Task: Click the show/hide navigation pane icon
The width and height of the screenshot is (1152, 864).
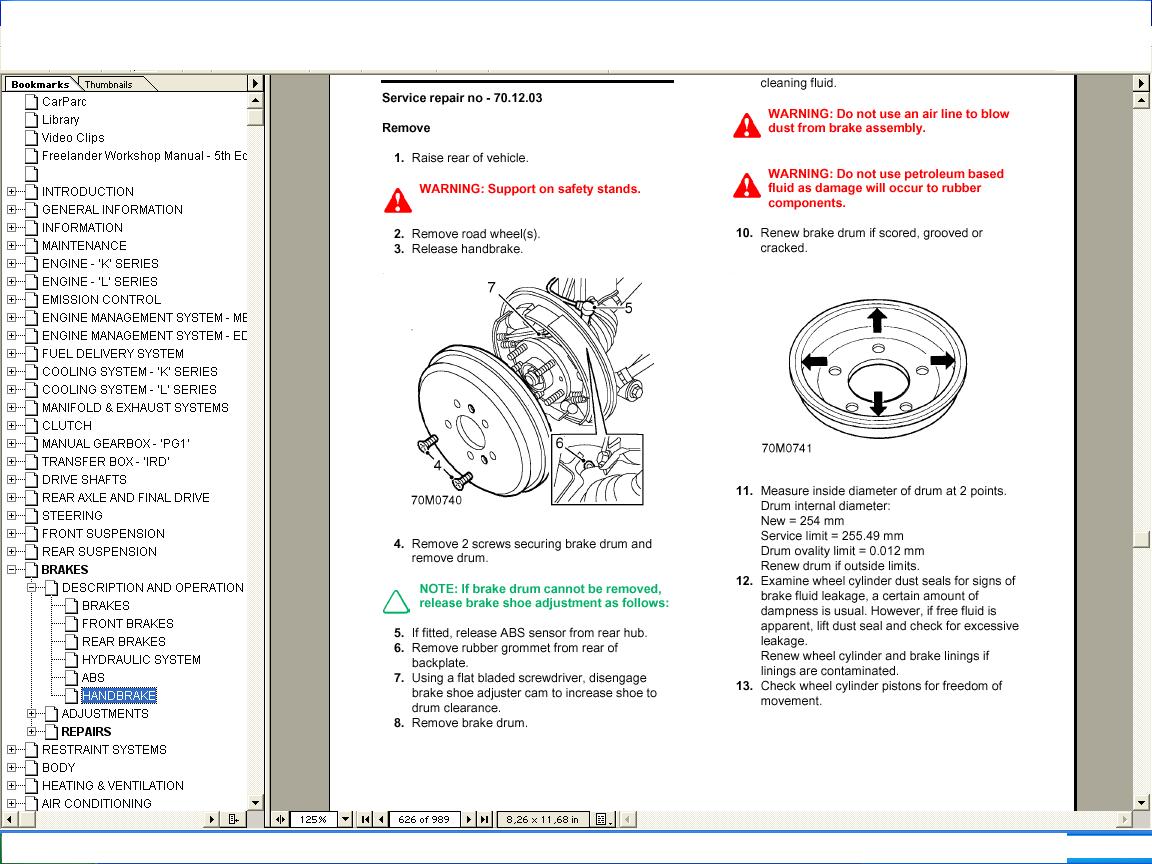Action: coord(280,819)
